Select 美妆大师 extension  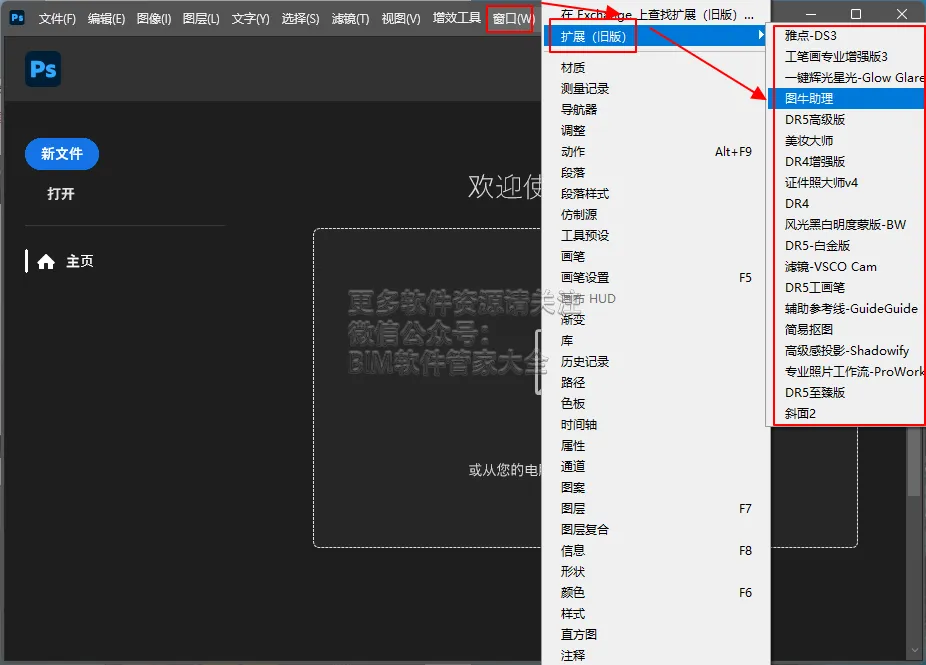click(847, 141)
